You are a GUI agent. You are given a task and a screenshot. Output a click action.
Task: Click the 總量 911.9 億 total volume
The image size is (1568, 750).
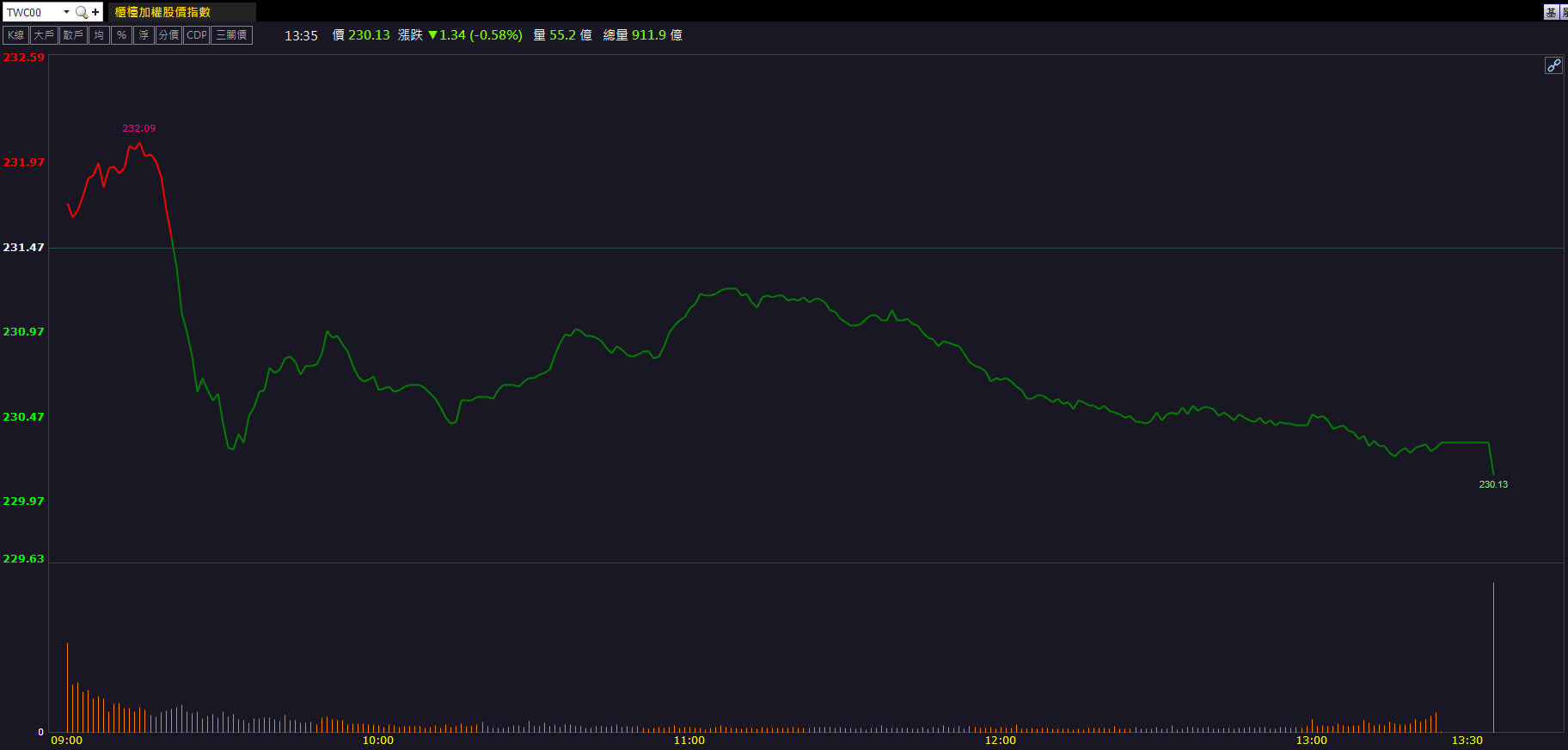coord(643,35)
